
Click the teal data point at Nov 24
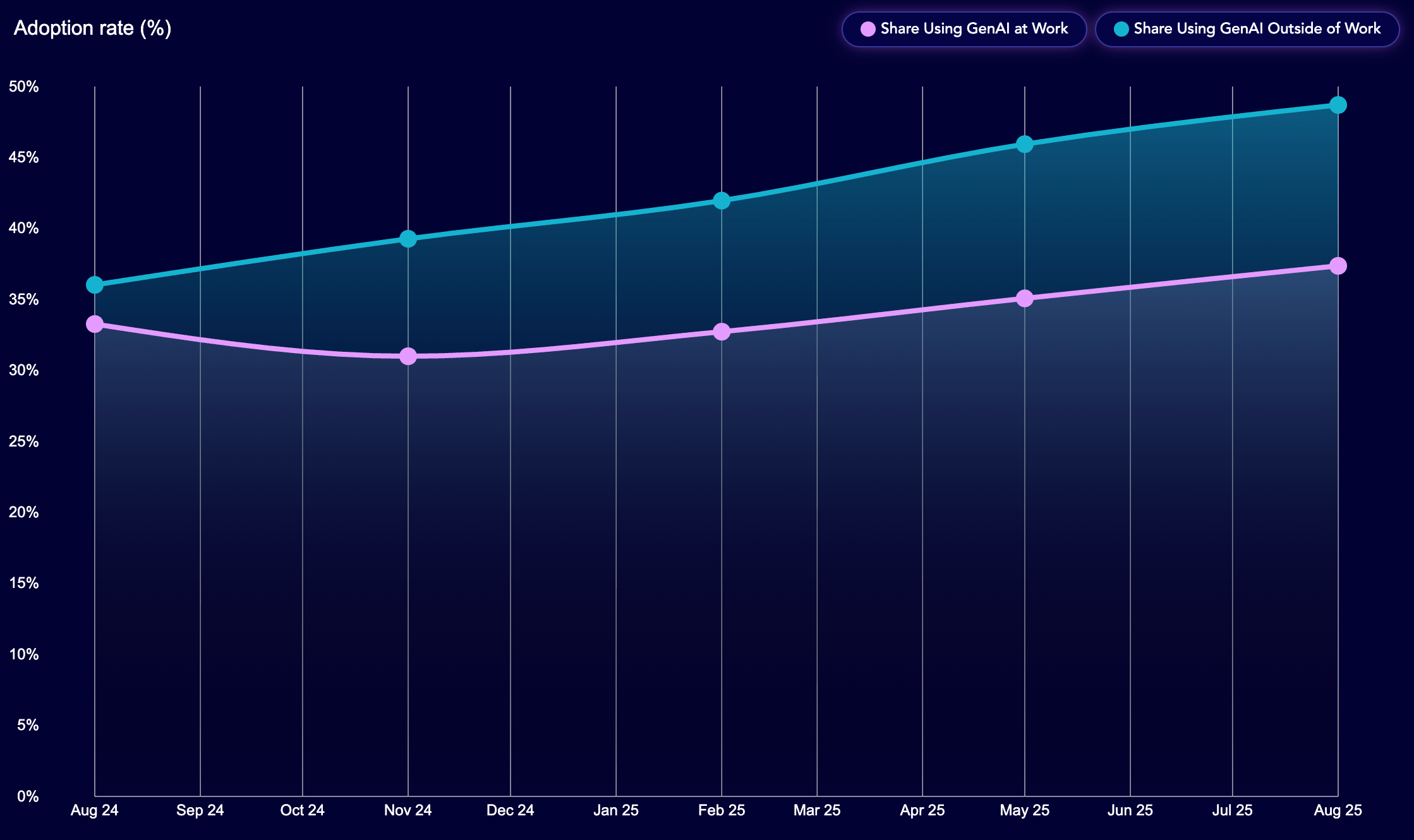click(408, 239)
